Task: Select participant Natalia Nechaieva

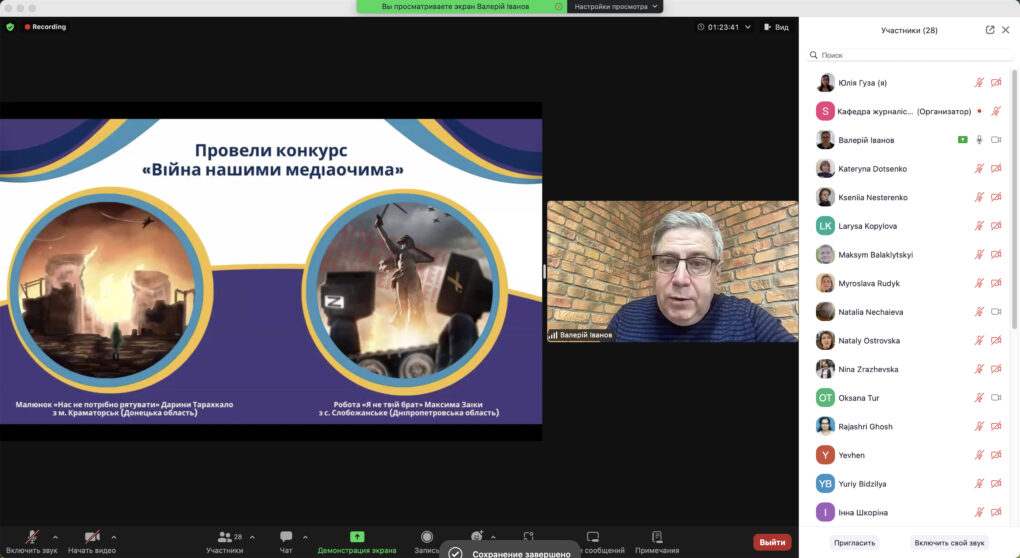Action: pyautogui.click(x=909, y=312)
